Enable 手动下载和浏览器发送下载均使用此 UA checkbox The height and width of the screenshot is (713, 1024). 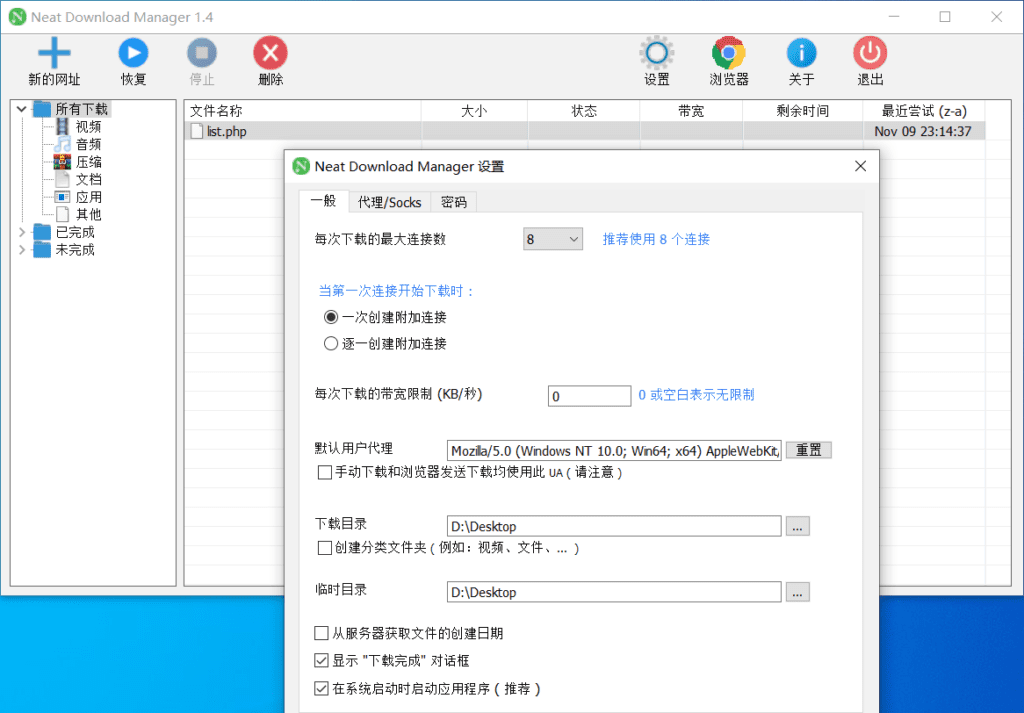pyautogui.click(x=325, y=472)
